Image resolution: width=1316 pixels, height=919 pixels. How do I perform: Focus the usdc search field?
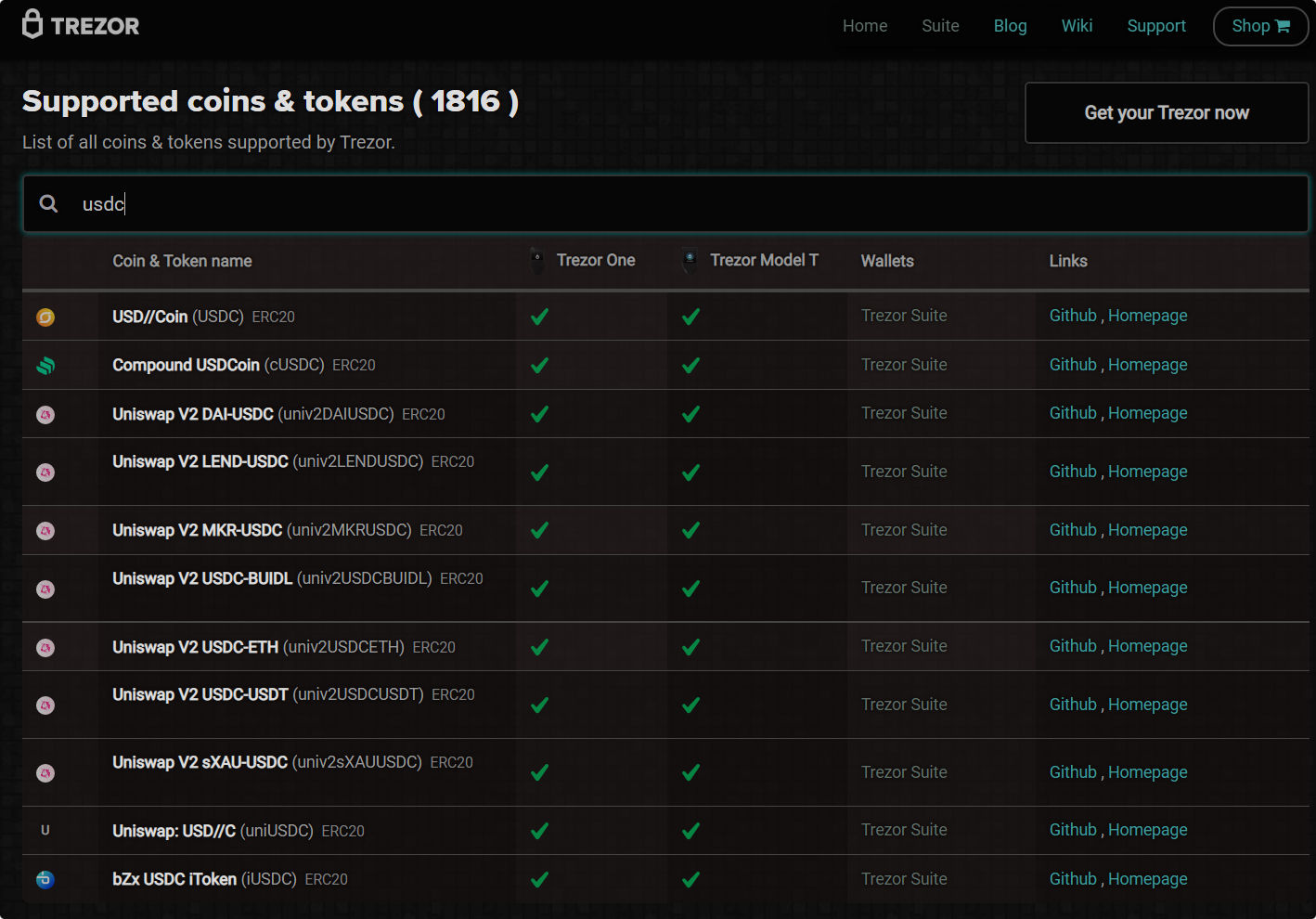coord(665,204)
